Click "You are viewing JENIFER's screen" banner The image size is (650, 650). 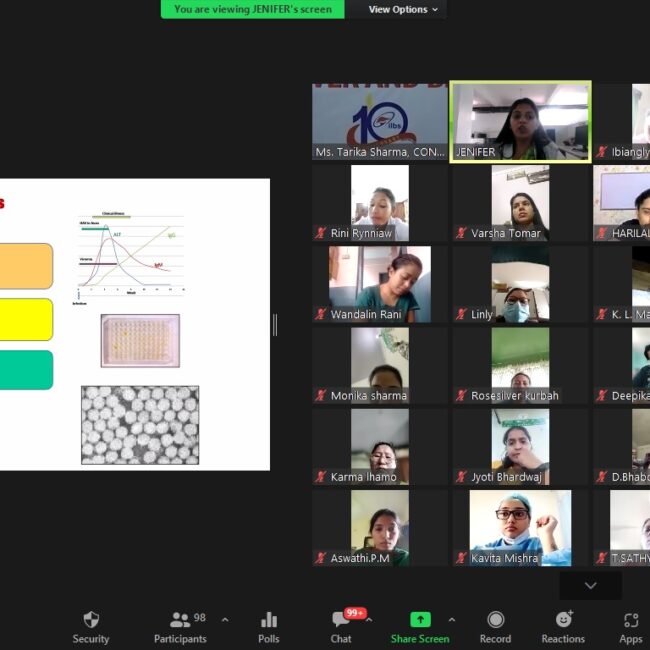tap(252, 9)
